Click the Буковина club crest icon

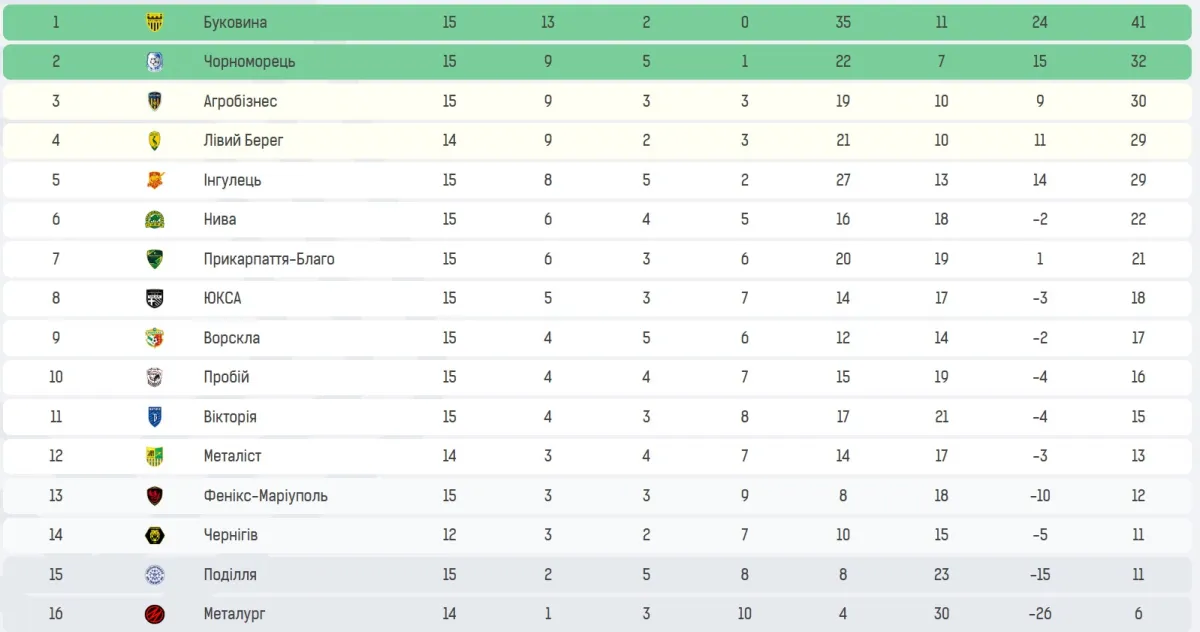pos(154,22)
